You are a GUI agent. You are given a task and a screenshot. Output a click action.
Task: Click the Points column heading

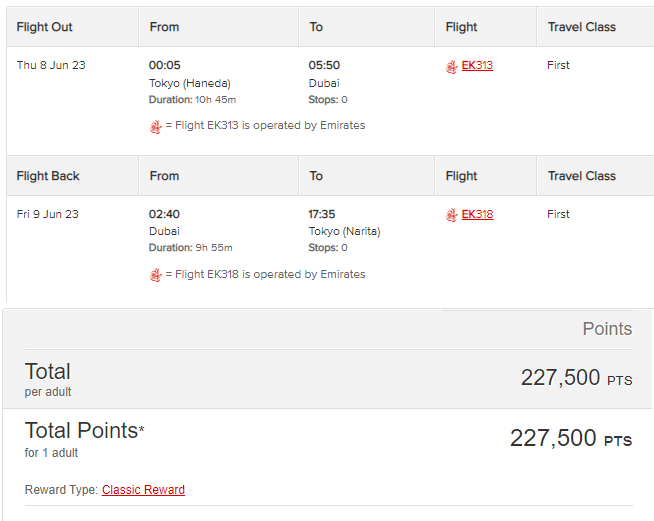click(607, 329)
